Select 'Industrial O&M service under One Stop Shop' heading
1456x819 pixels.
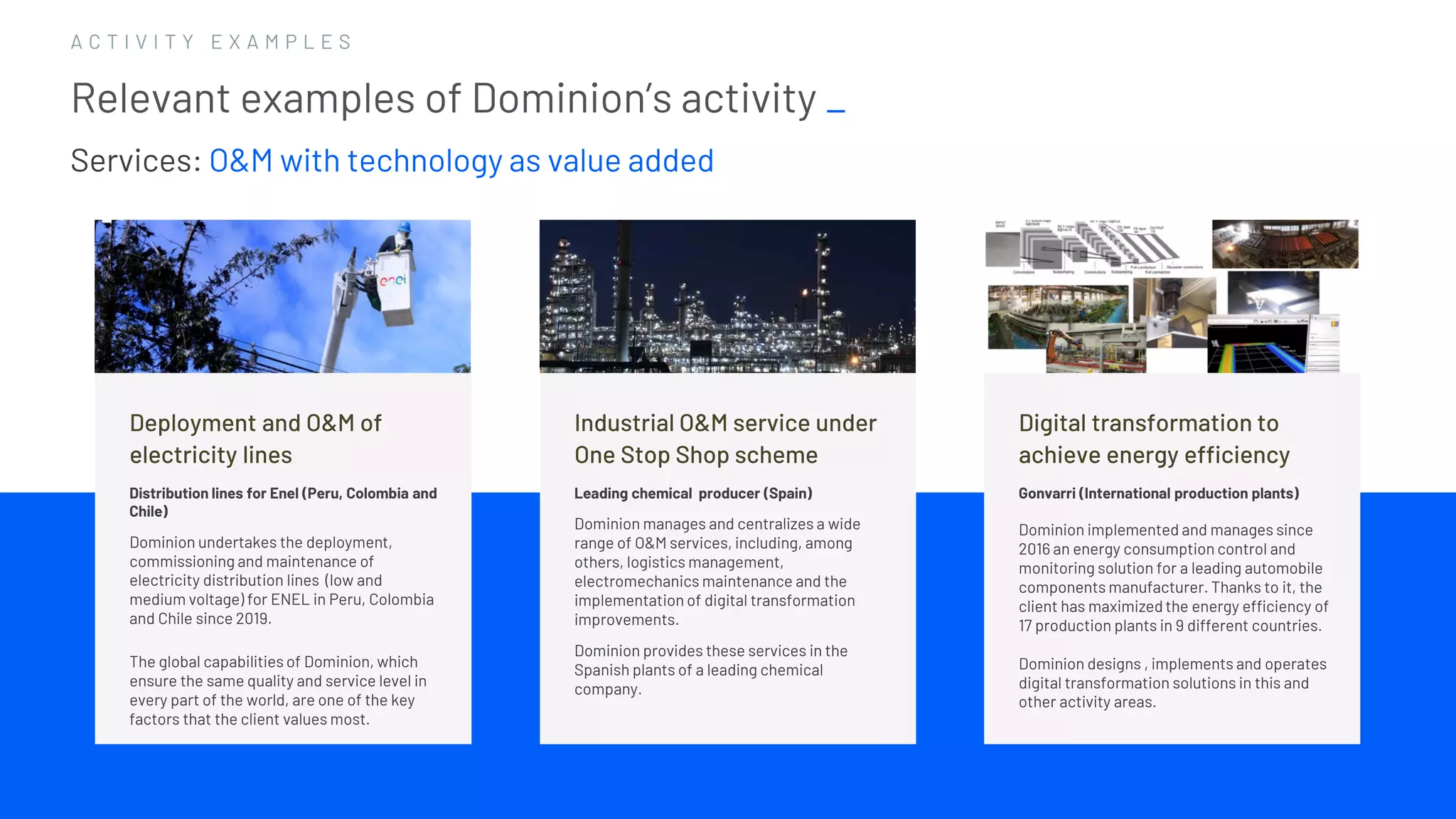point(725,439)
